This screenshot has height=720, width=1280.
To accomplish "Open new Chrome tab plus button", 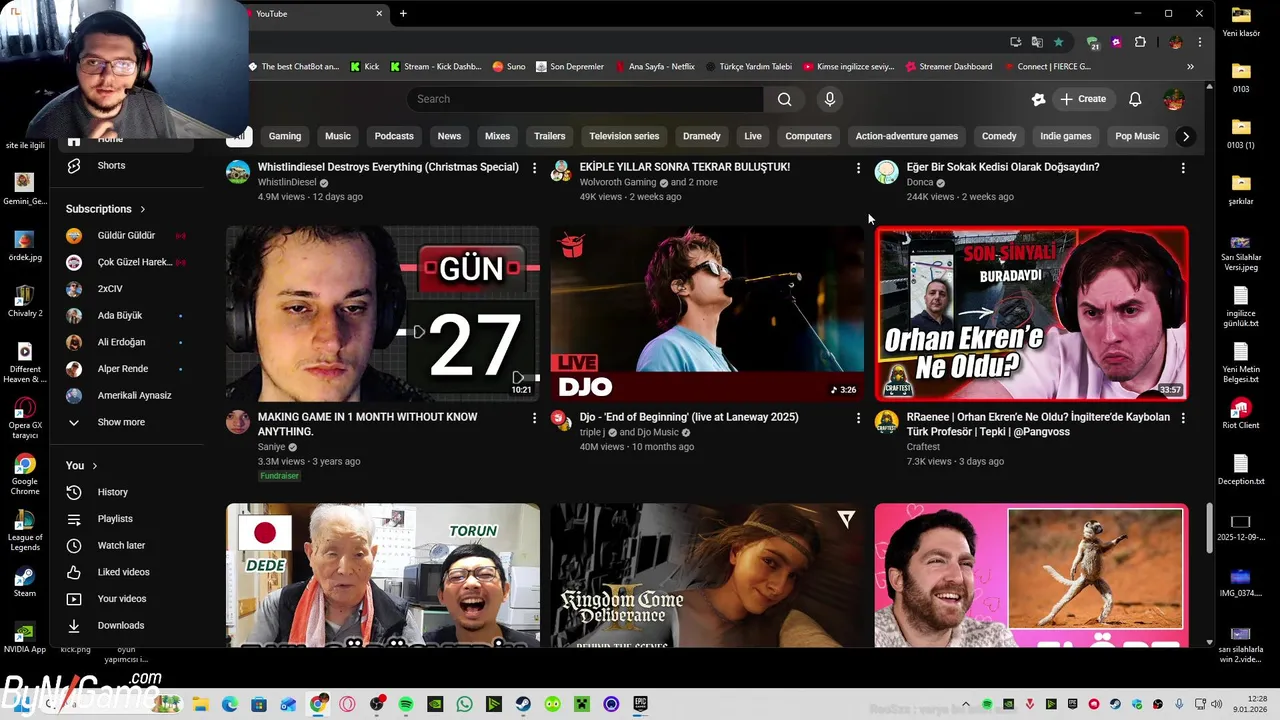I will click(x=403, y=14).
